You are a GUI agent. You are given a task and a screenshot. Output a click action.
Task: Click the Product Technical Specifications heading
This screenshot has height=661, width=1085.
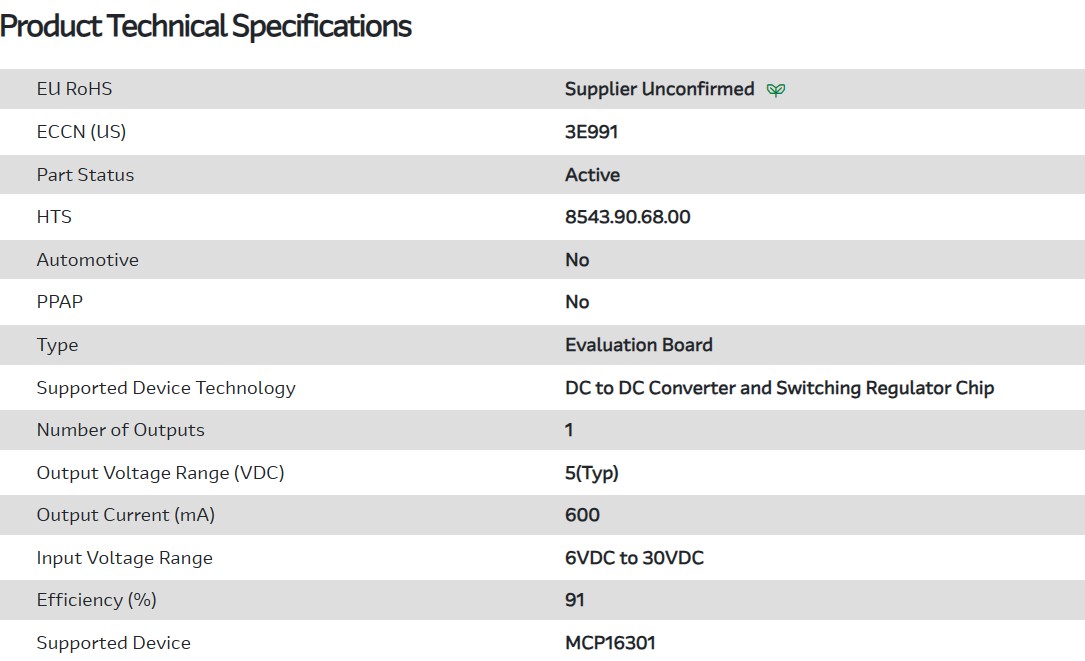(206, 26)
